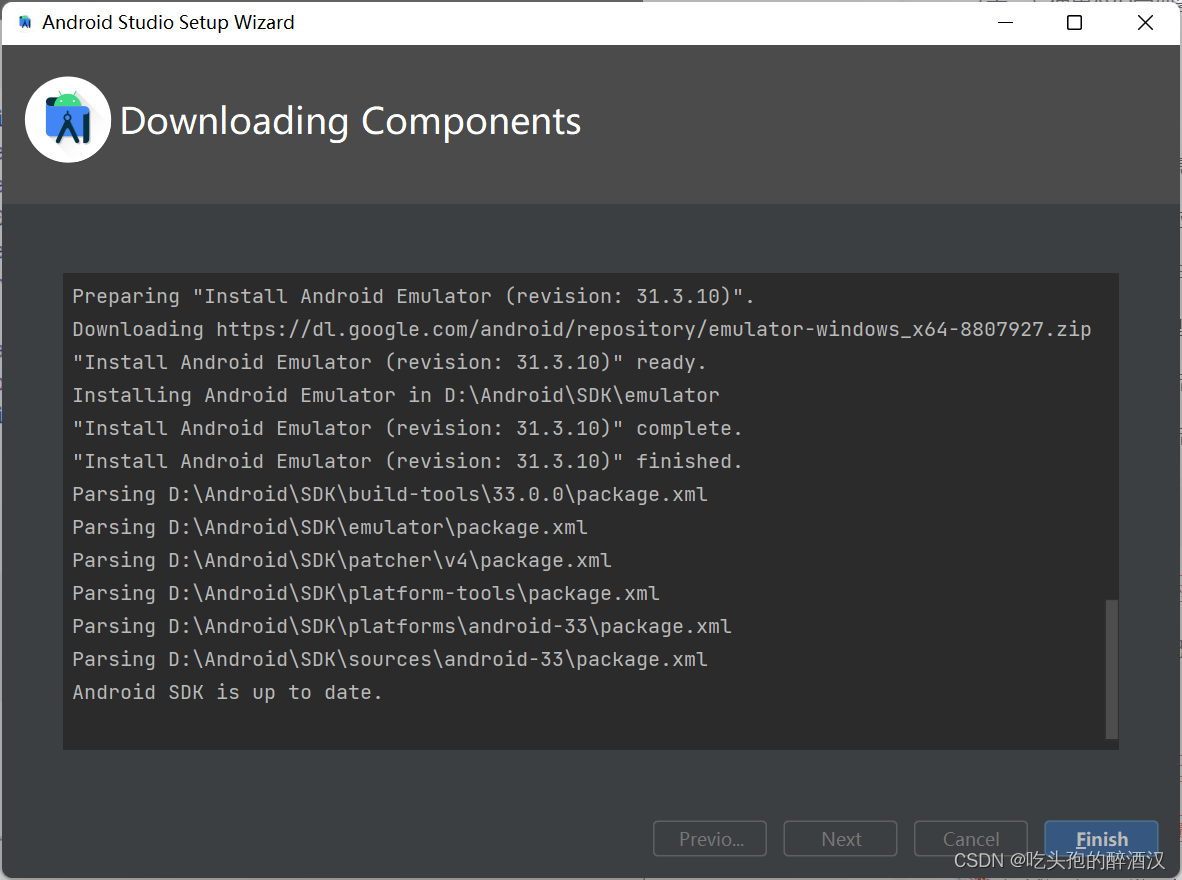Click the build-tools\33.0.0\package.xml parsing line

(x=390, y=495)
